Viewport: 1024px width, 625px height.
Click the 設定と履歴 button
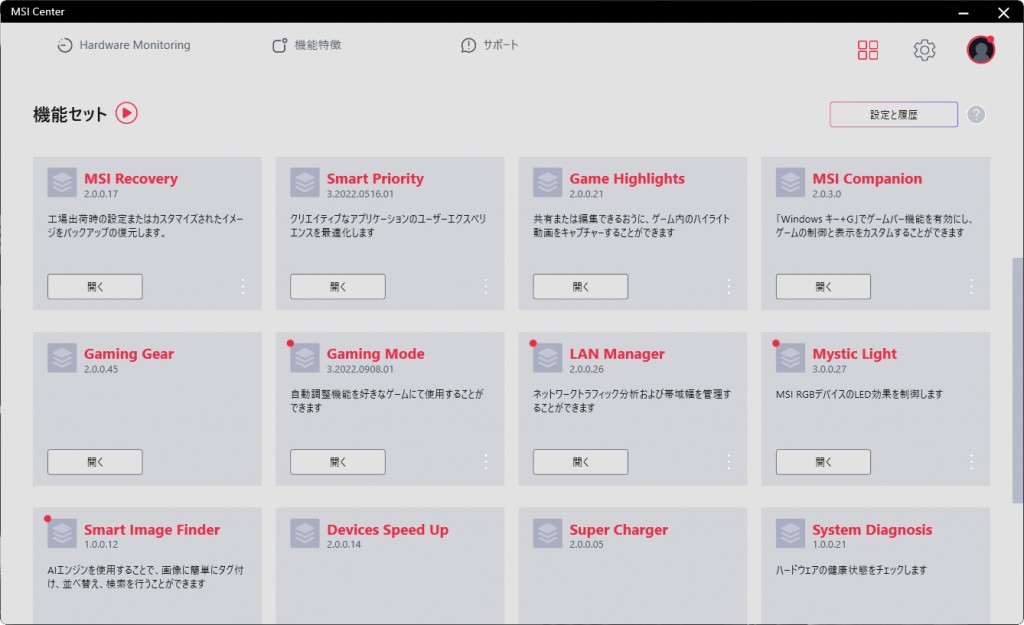click(893, 115)
